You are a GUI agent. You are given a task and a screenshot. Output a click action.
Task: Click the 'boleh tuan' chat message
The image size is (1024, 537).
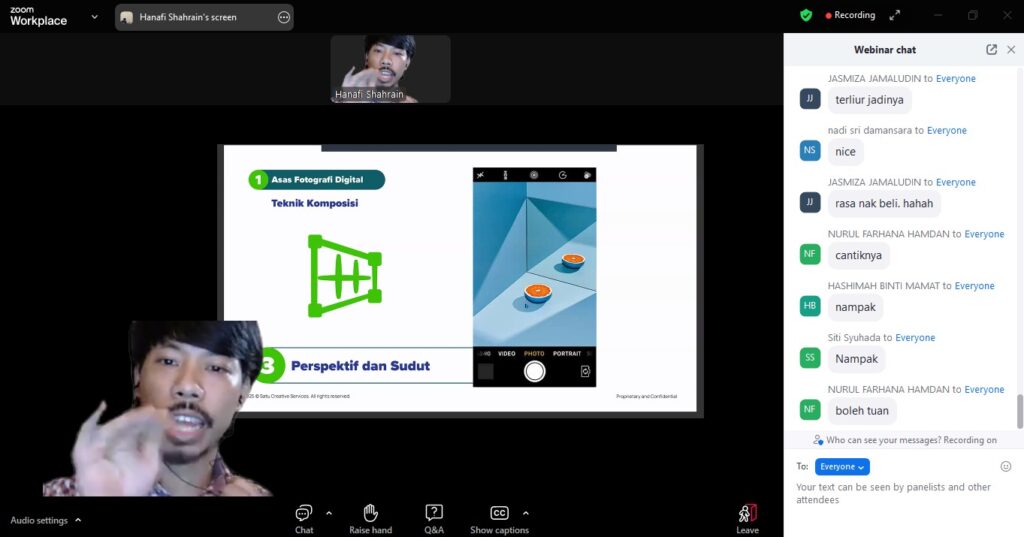[862, 411]
